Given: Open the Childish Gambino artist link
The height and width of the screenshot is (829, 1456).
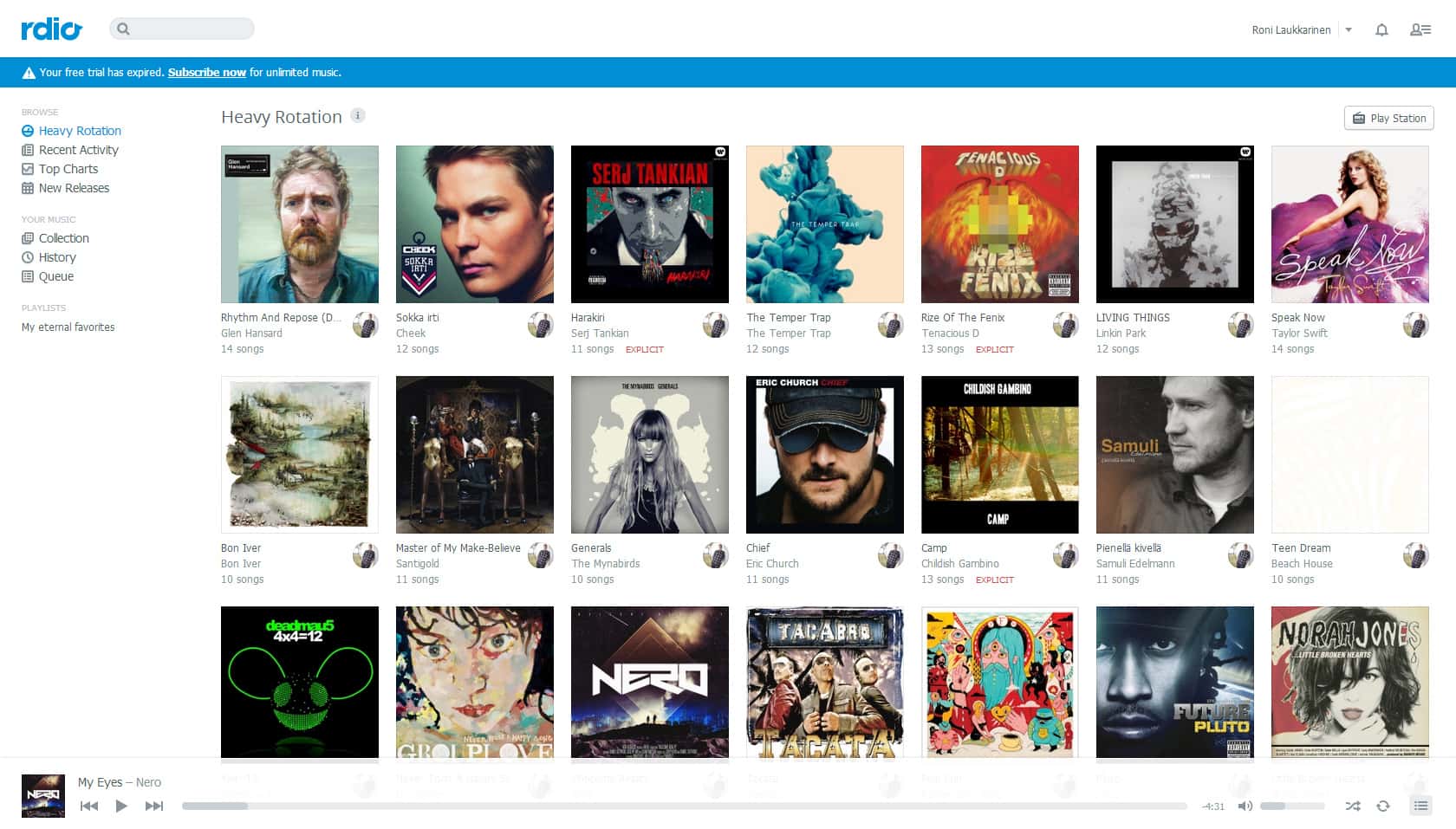Looking at the screenshot, I should [x=960, y=564].
